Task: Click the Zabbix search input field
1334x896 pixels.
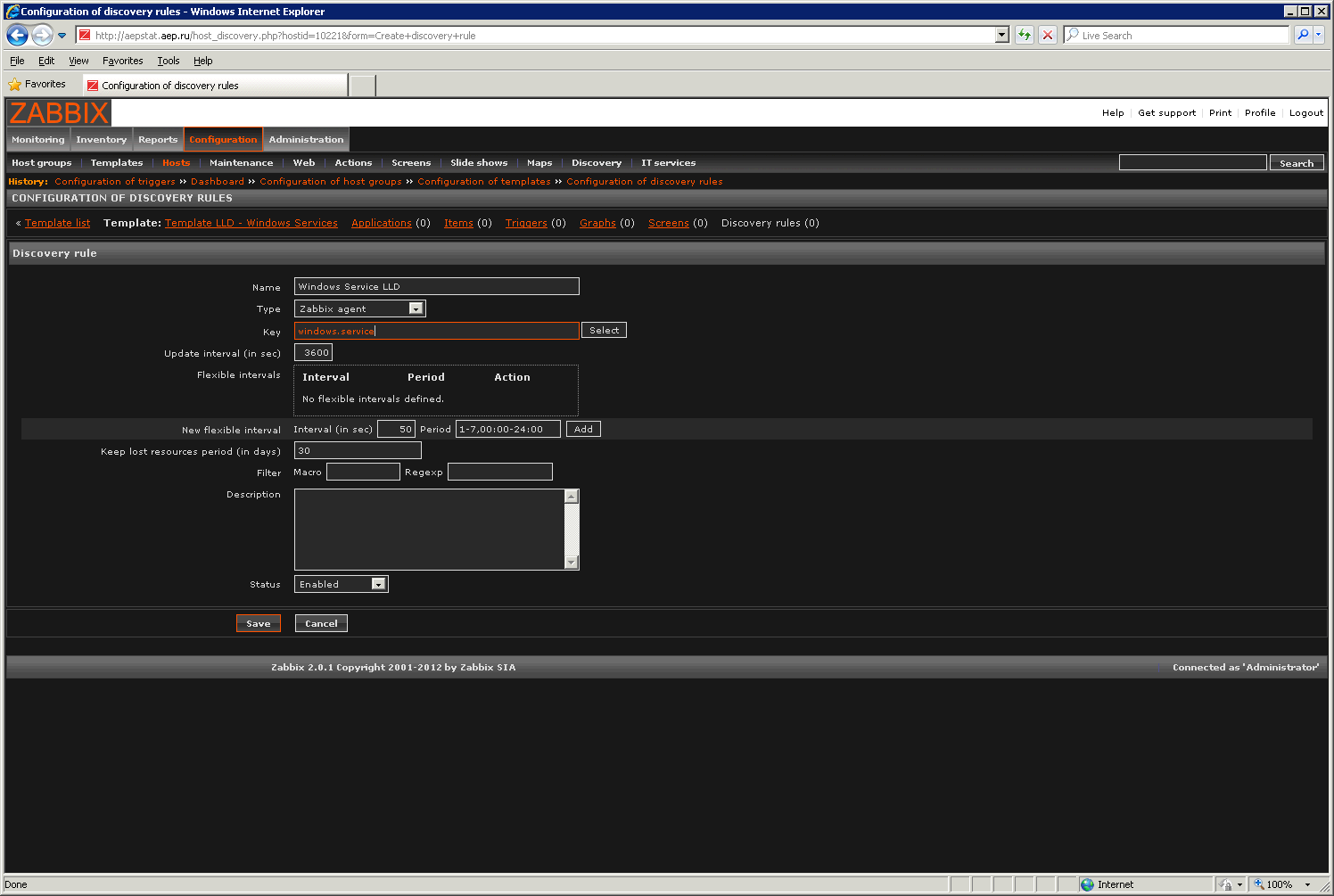Action: (x=1193, y=162)
